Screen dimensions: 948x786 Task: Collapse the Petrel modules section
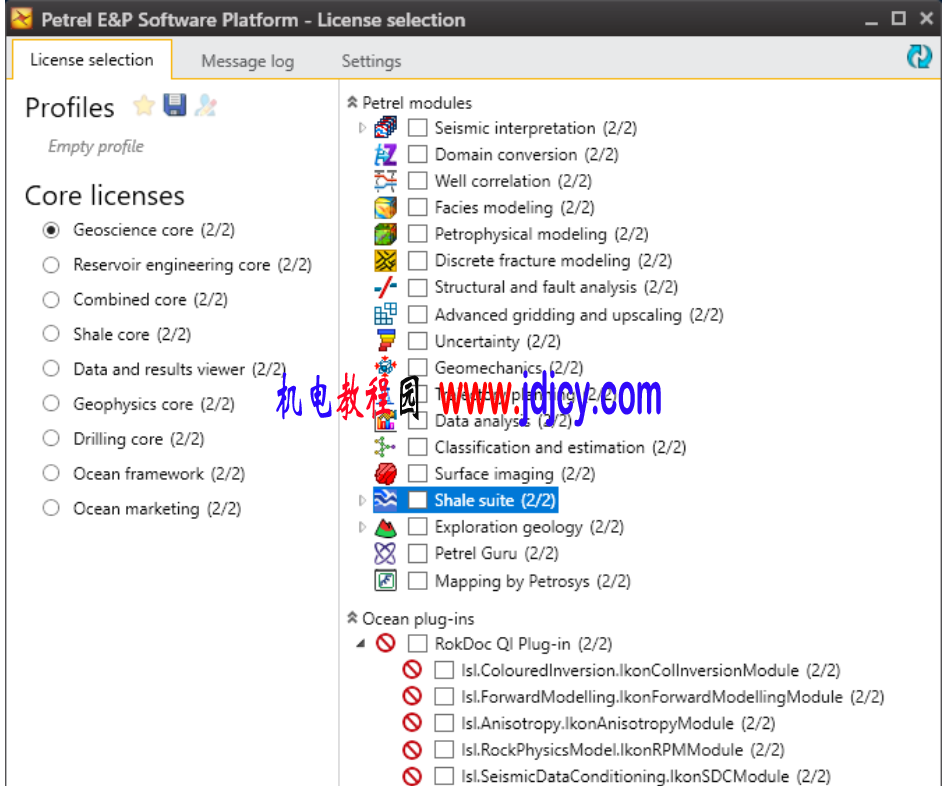coord(352,102)
